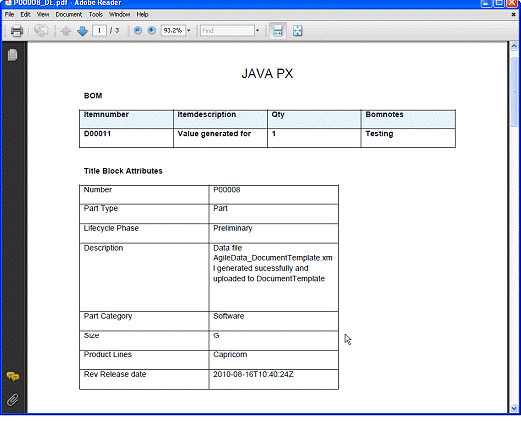Open the Help menu

(x=142, y=15)
